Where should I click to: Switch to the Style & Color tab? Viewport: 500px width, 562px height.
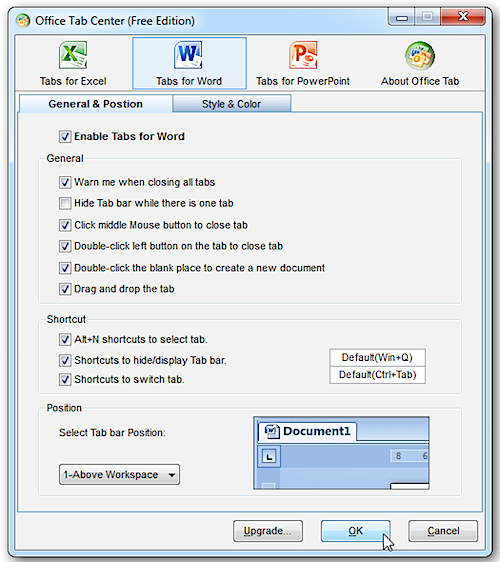232,104
